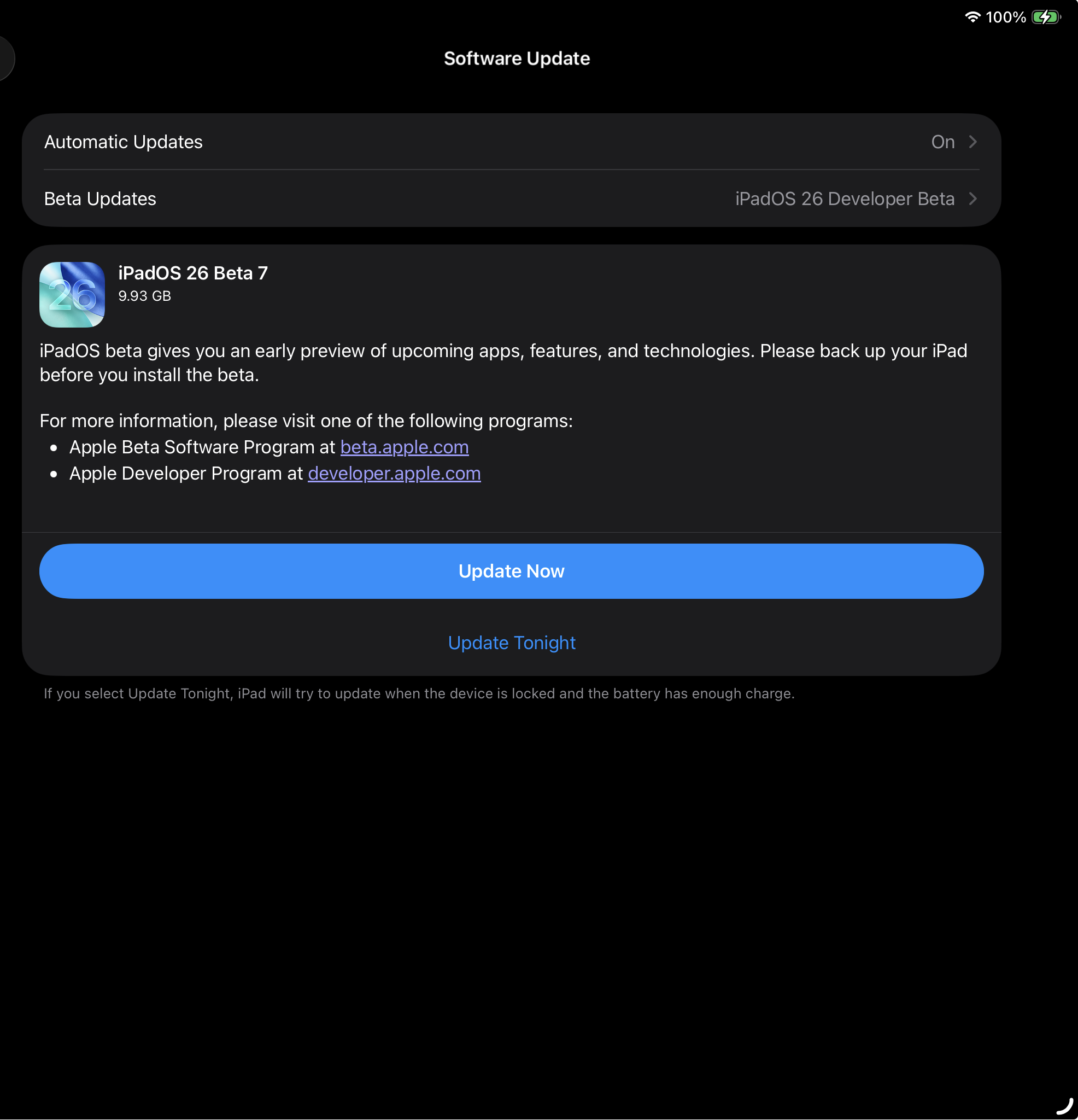
Task: Tap the Software Update title
Action: [517, 59]
